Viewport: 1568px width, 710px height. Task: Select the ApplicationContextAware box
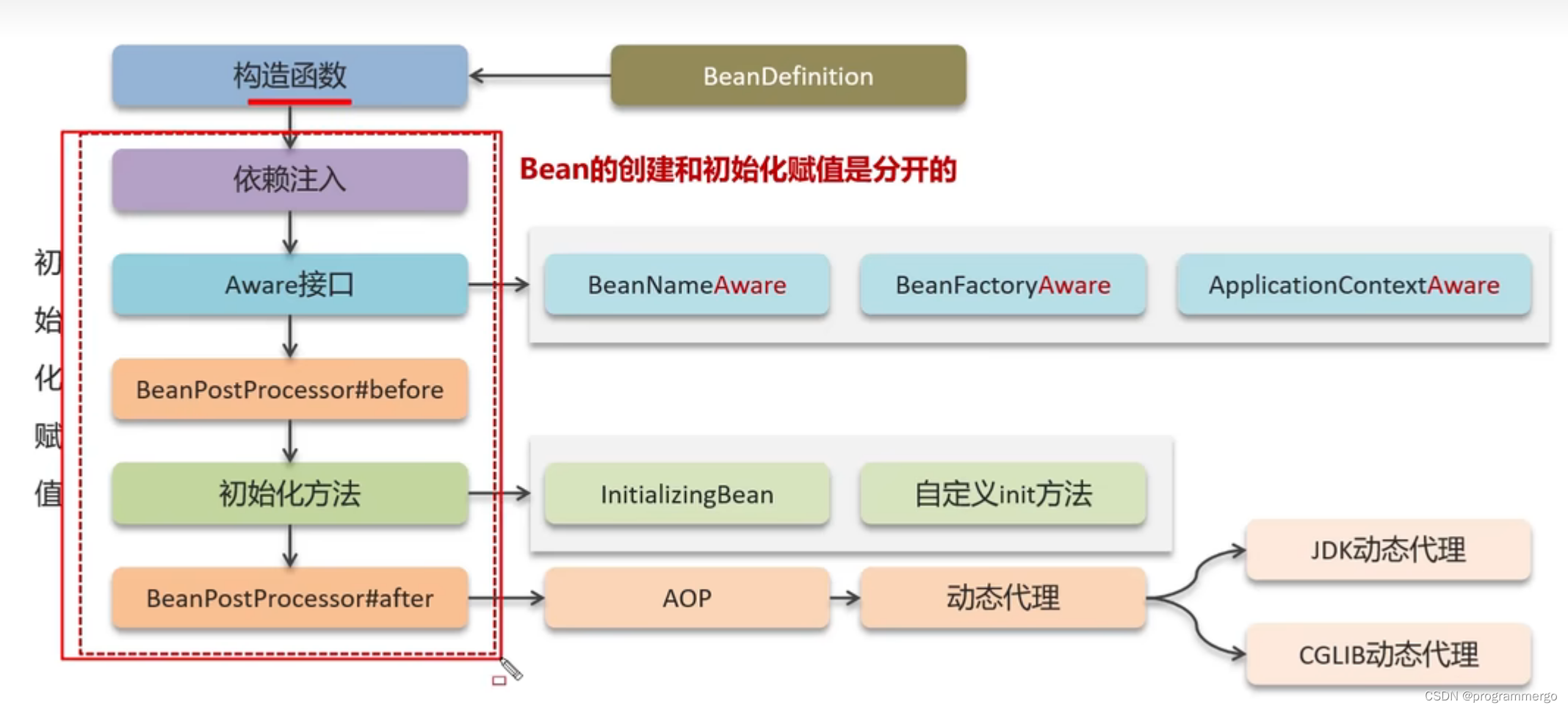point(1354,285)
